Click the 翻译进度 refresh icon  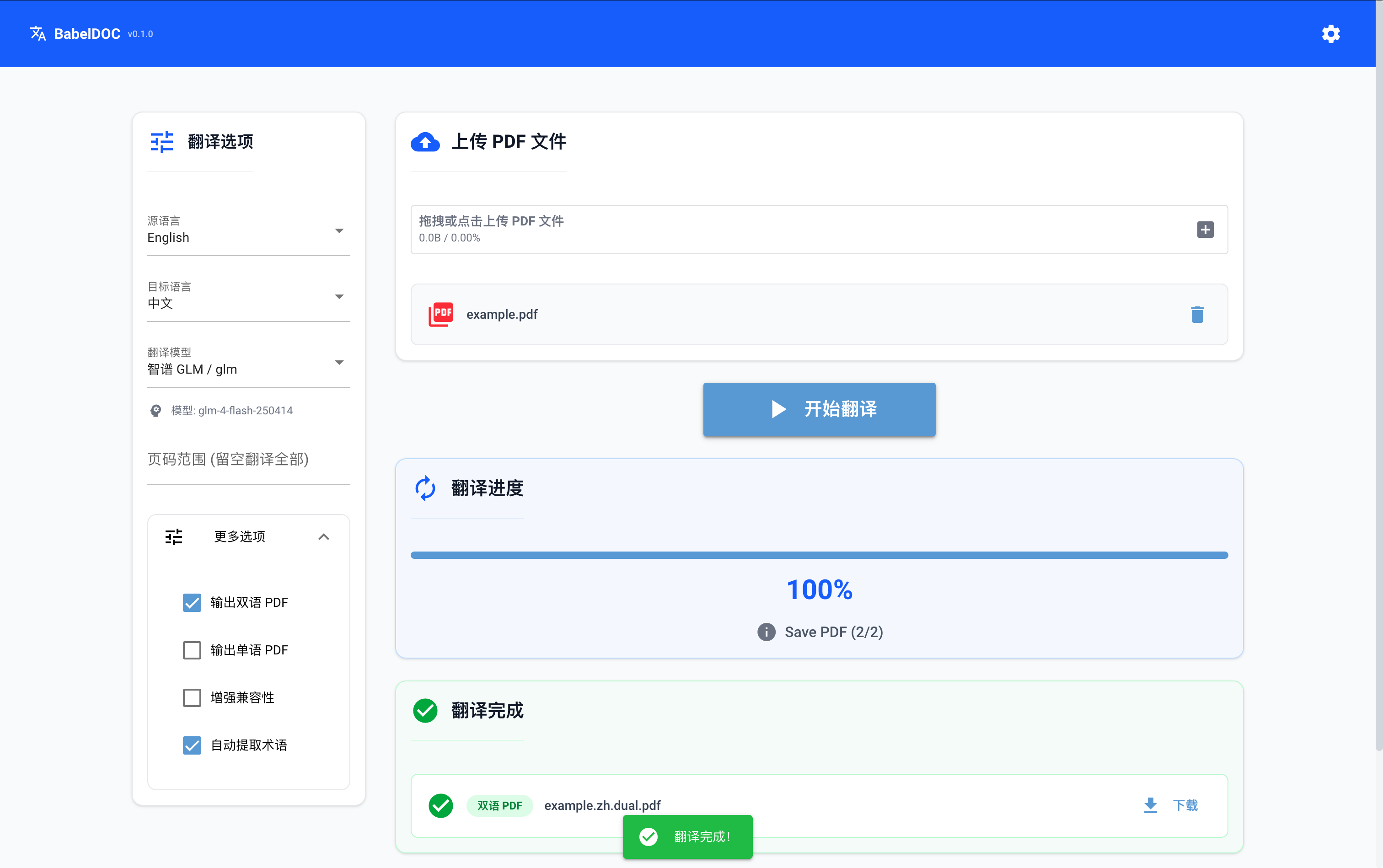(x=425, y=488)
